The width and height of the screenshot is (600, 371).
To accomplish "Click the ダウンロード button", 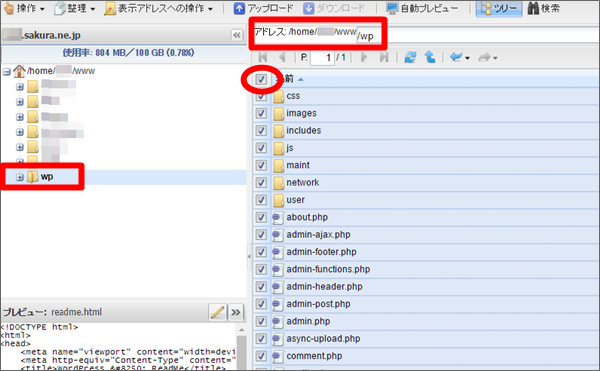I will [334, 8].
